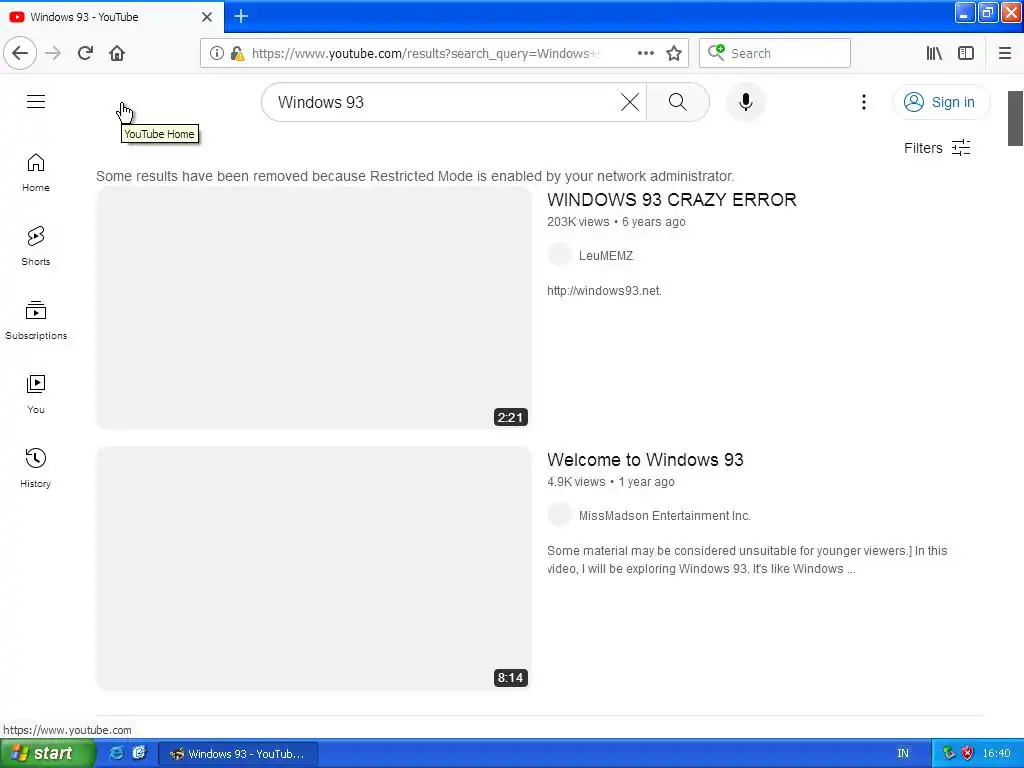Image resolution: width=1024 pixels, height=768 pixels.
Task: Click the http://windows93.net. description text
Action: [x=604, y=291]
